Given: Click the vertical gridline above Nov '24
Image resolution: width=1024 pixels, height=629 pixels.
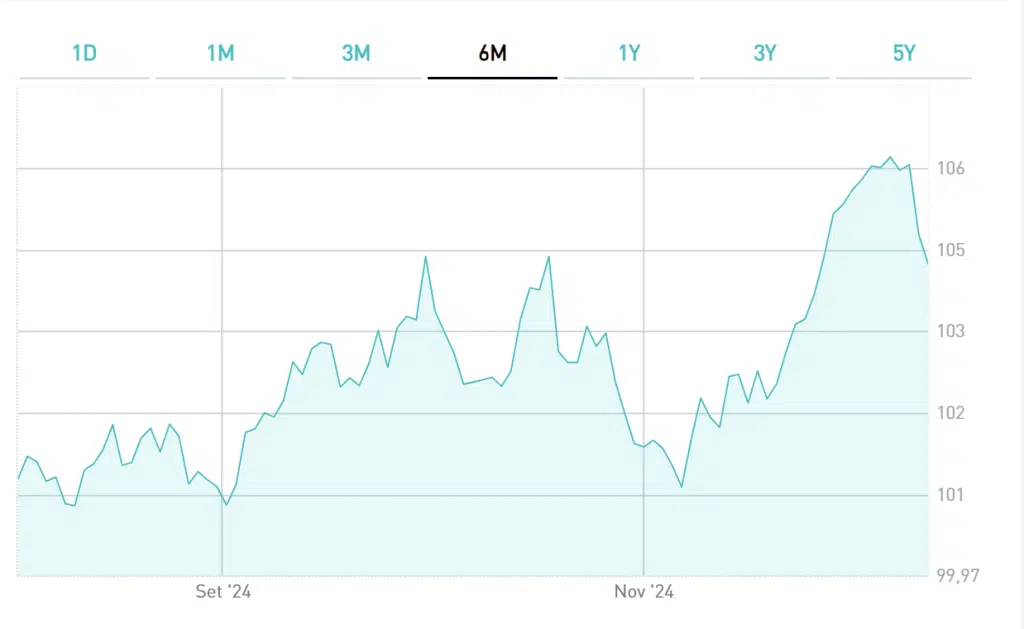Looking at the screenshot, I should pos(644,250).
